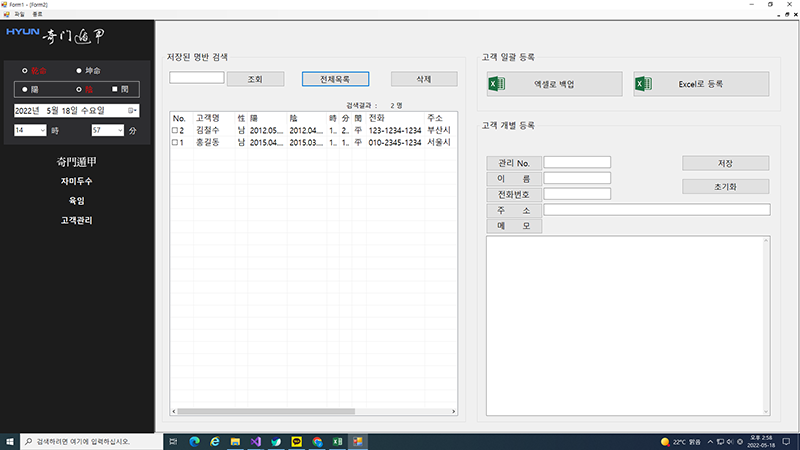Check the box for customer 김철수

(175, 131)
